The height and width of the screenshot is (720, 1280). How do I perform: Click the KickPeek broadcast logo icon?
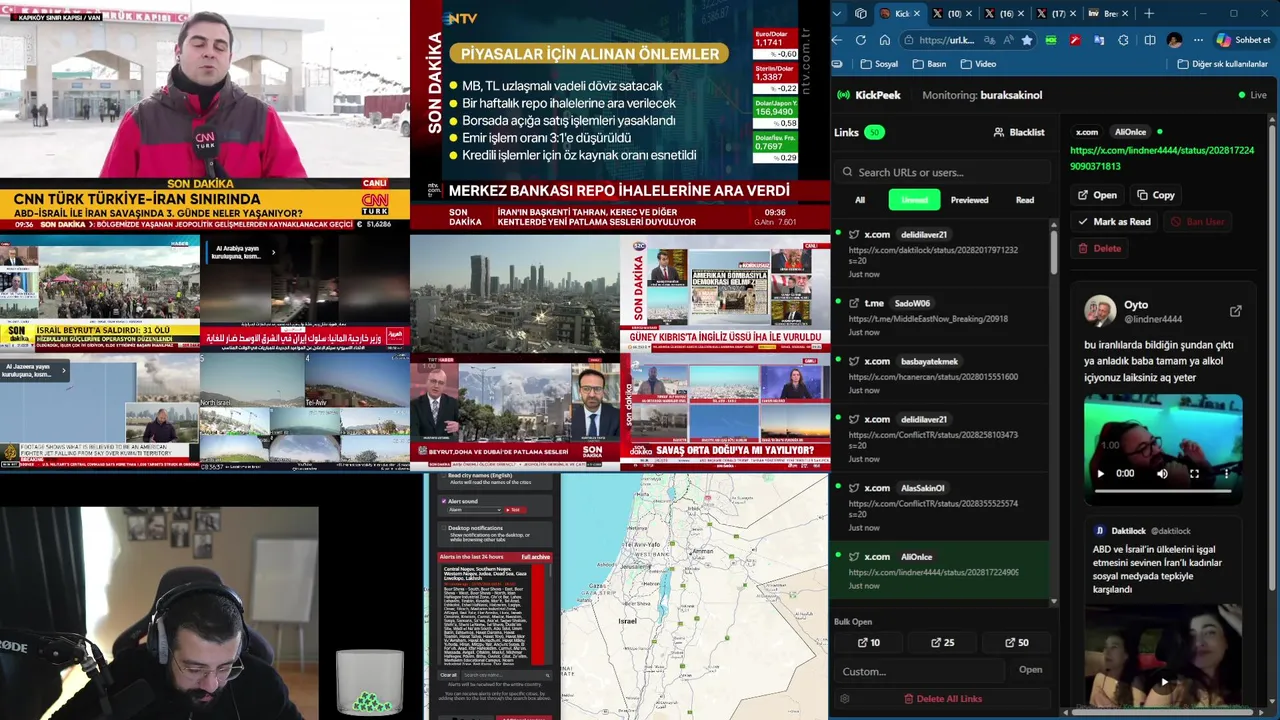[844, 95]
